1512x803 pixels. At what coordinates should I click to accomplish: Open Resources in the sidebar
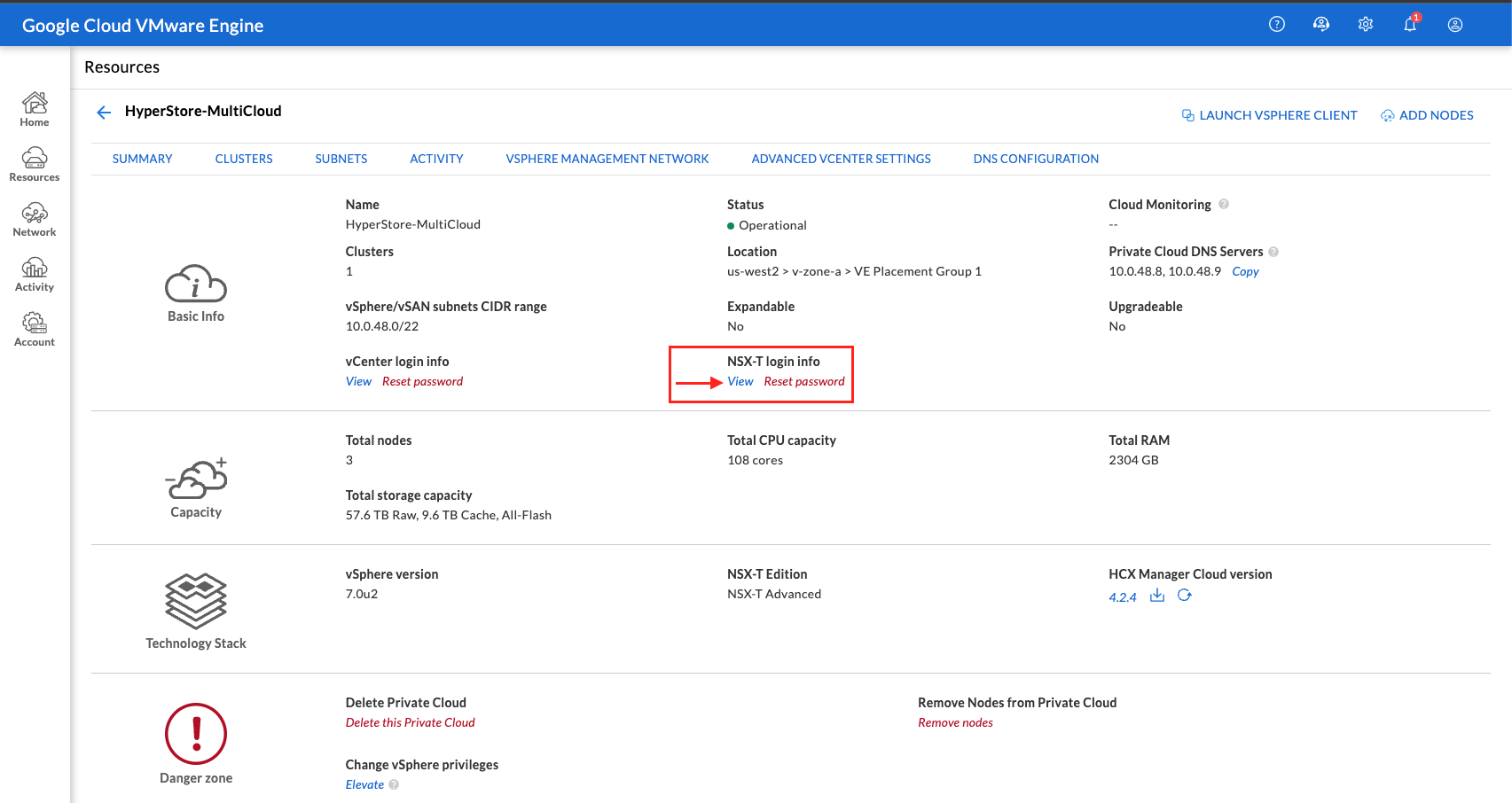pyautogui.click(x=35, y=164)
